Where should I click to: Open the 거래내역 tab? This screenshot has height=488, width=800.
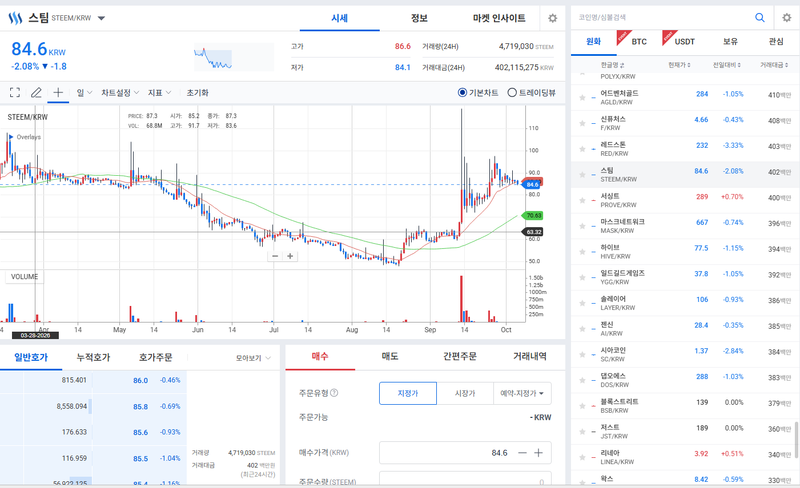click(x=530, y=356)
